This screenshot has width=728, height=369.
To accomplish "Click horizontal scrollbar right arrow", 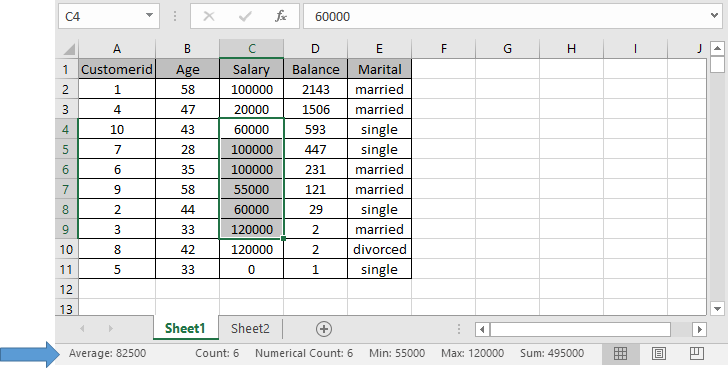I will click(700, 329).
